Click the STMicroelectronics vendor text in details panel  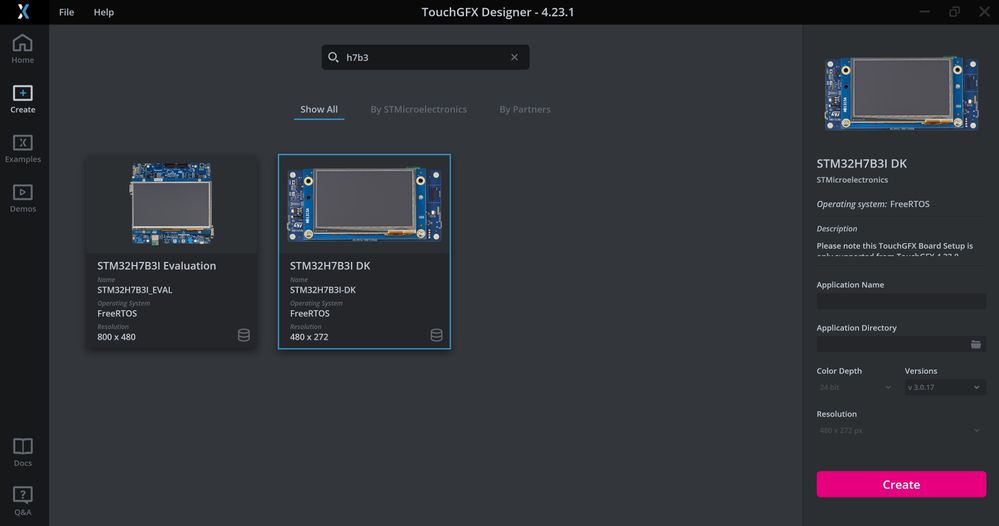click(852, 180)
